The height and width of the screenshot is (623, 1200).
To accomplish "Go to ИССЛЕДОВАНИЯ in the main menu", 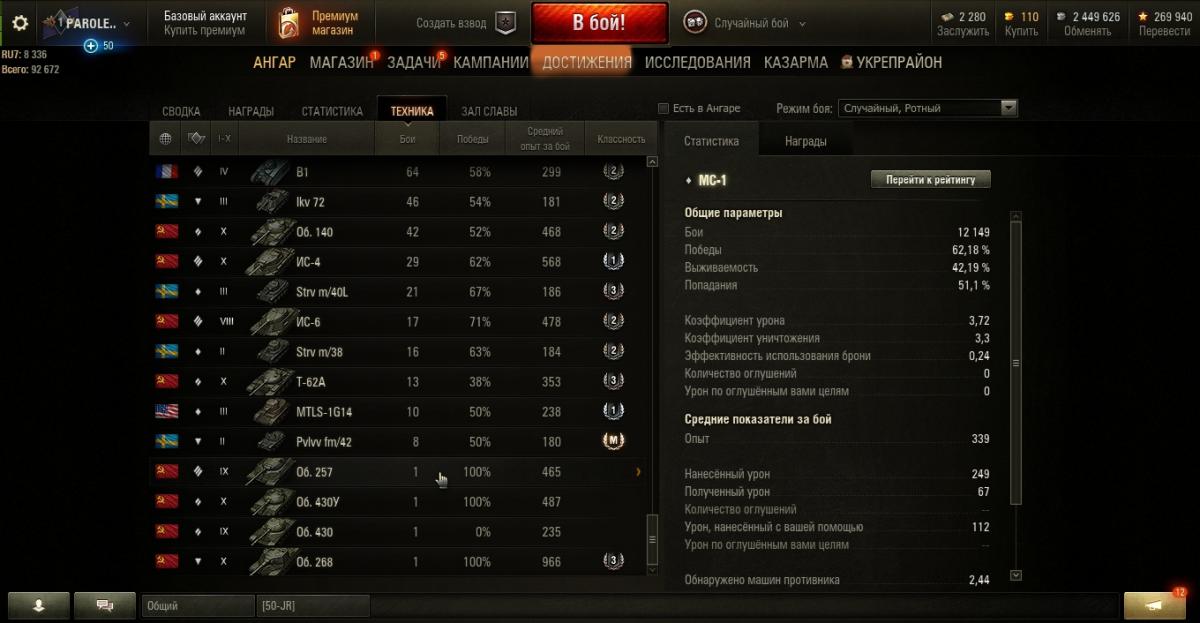I will coord(697,62).
